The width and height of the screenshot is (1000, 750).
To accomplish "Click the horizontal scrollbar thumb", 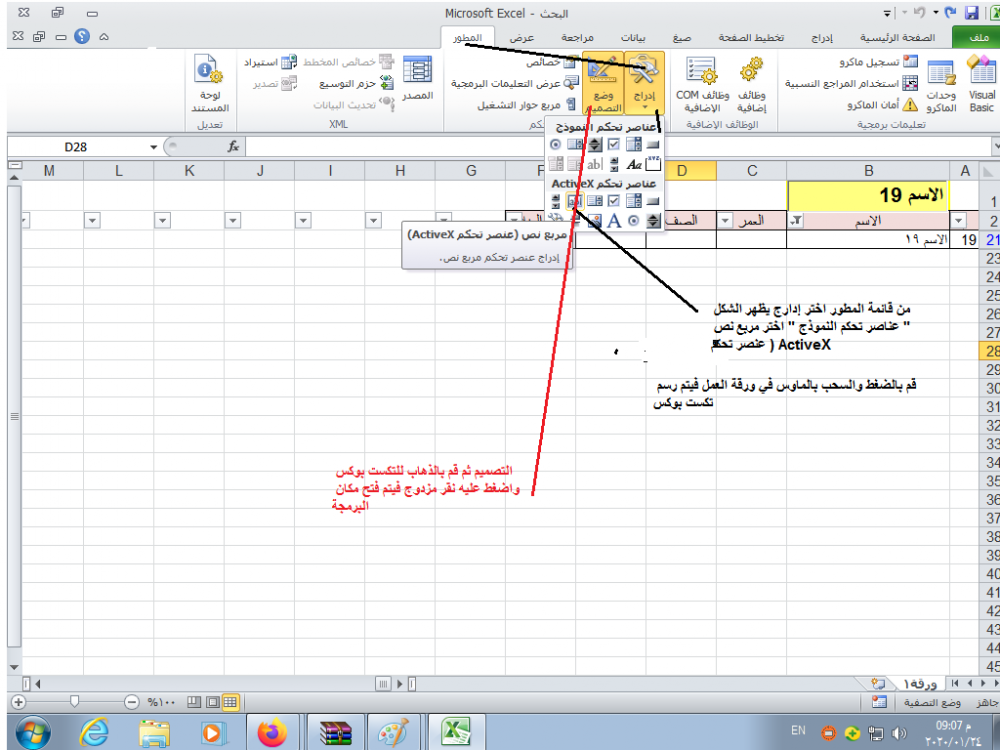I will (383, 684).
